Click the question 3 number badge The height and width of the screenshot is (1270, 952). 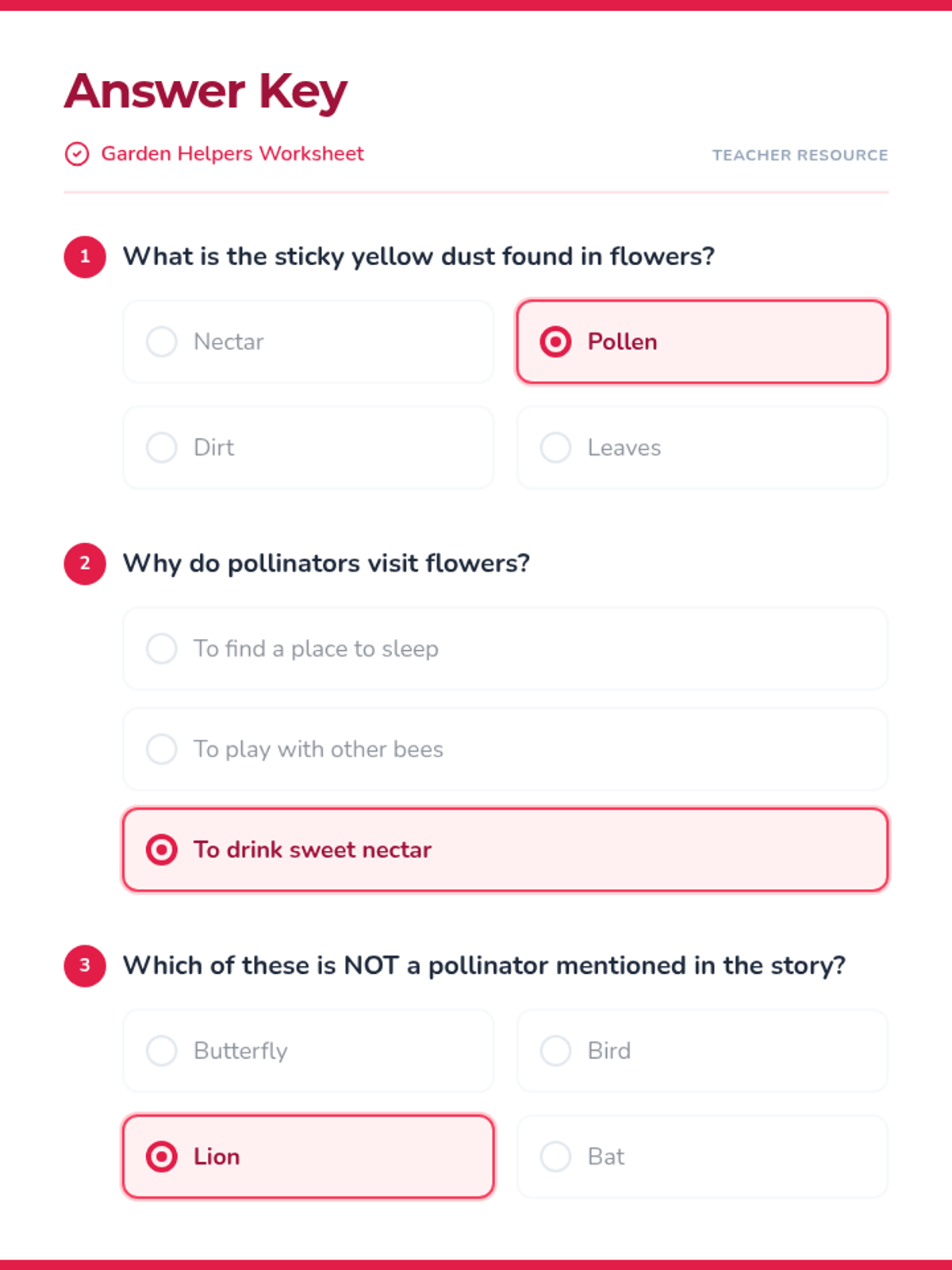coord(85,965)
